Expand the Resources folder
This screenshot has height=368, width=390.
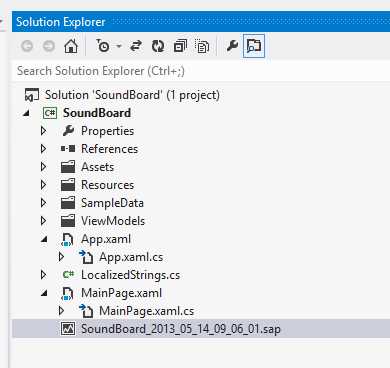coord(43,185)
